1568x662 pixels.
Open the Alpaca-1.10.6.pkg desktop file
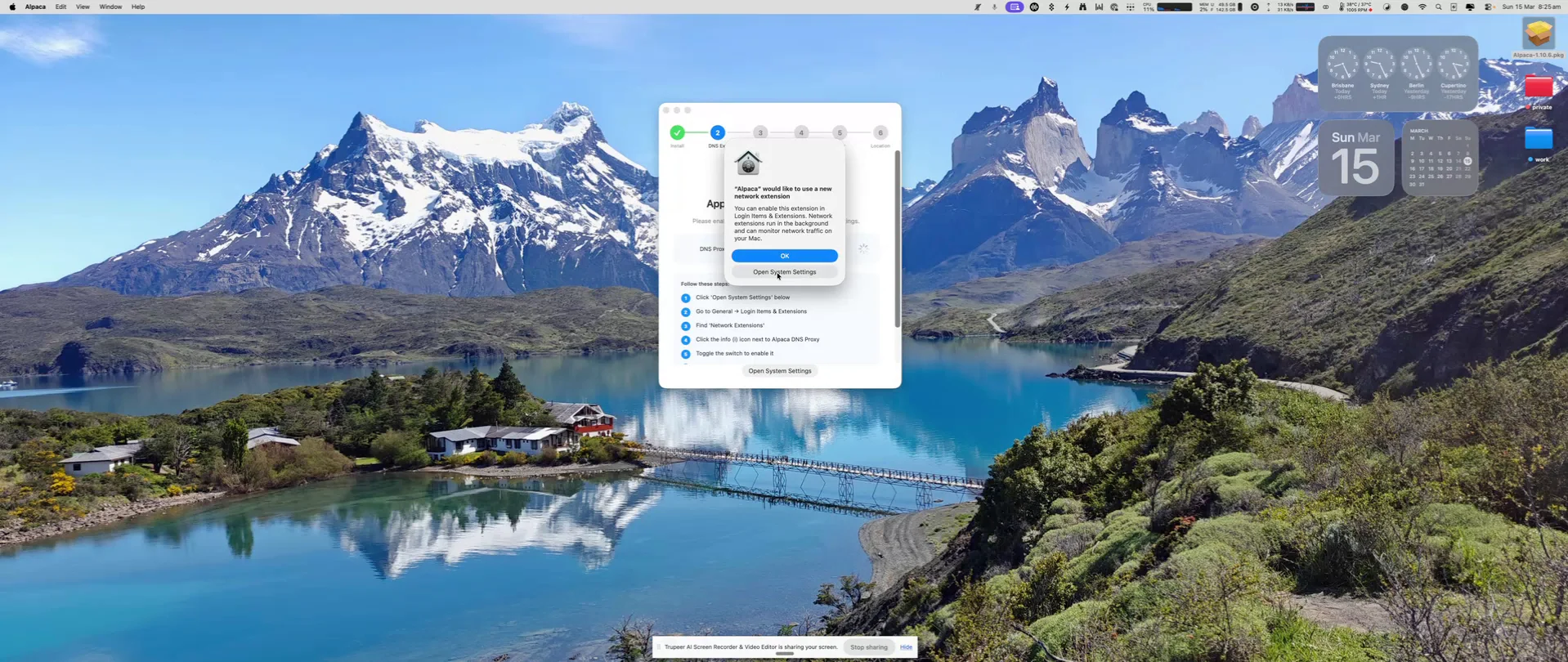click(x=1538, y=34)
